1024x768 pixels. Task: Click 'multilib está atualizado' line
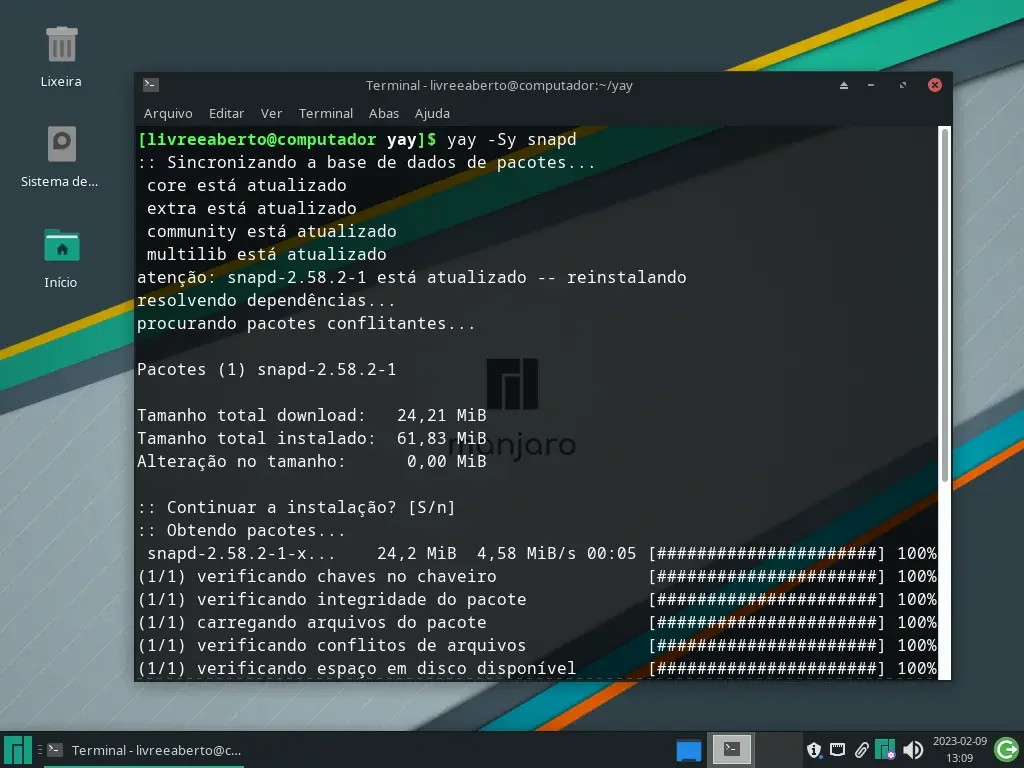pyautogui.click(x=266, y=254)
